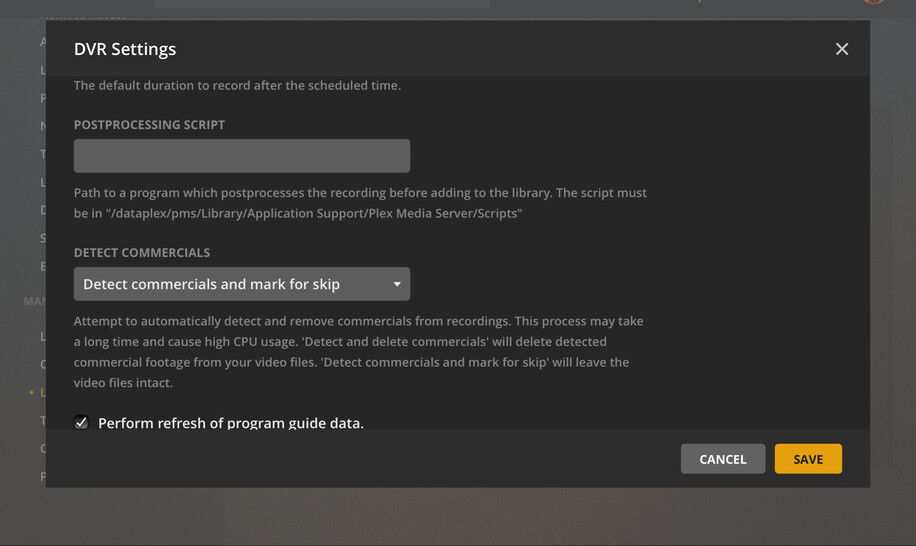Select the orange-dotted active sidebar item
Screen dimensions: 916x546
42,393
